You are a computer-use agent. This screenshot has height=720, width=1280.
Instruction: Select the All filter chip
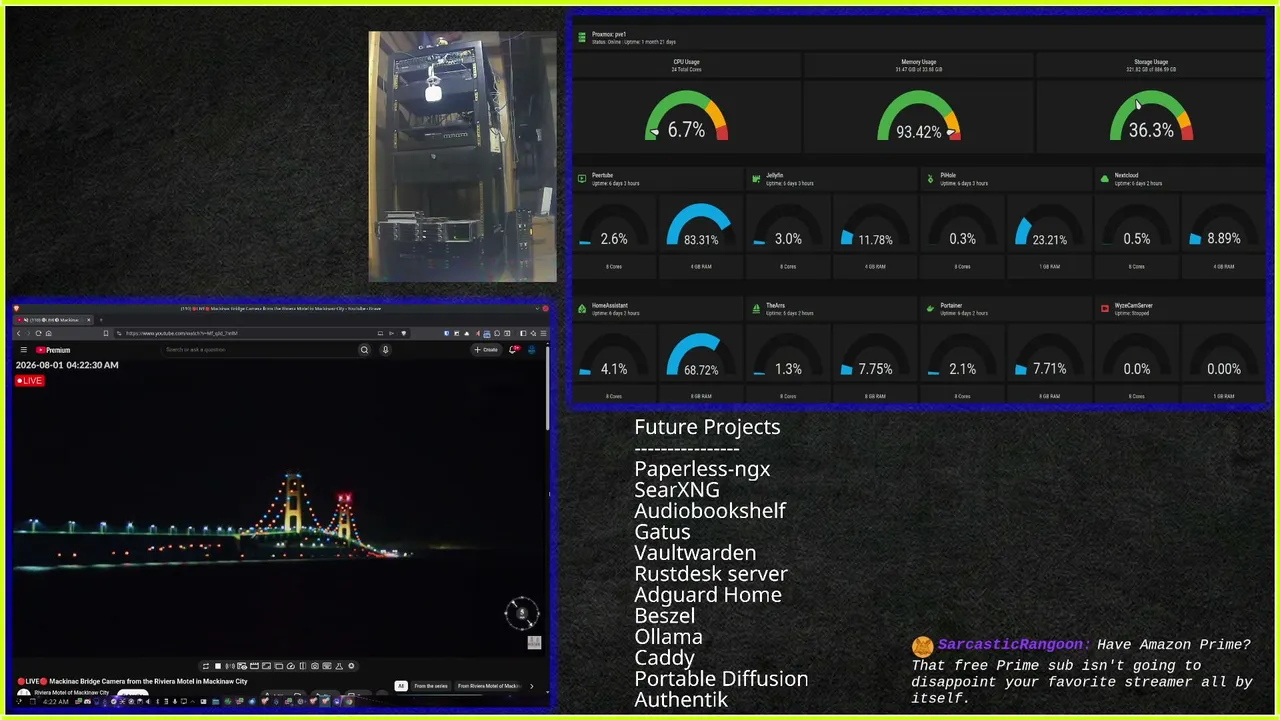click(401, 686)
